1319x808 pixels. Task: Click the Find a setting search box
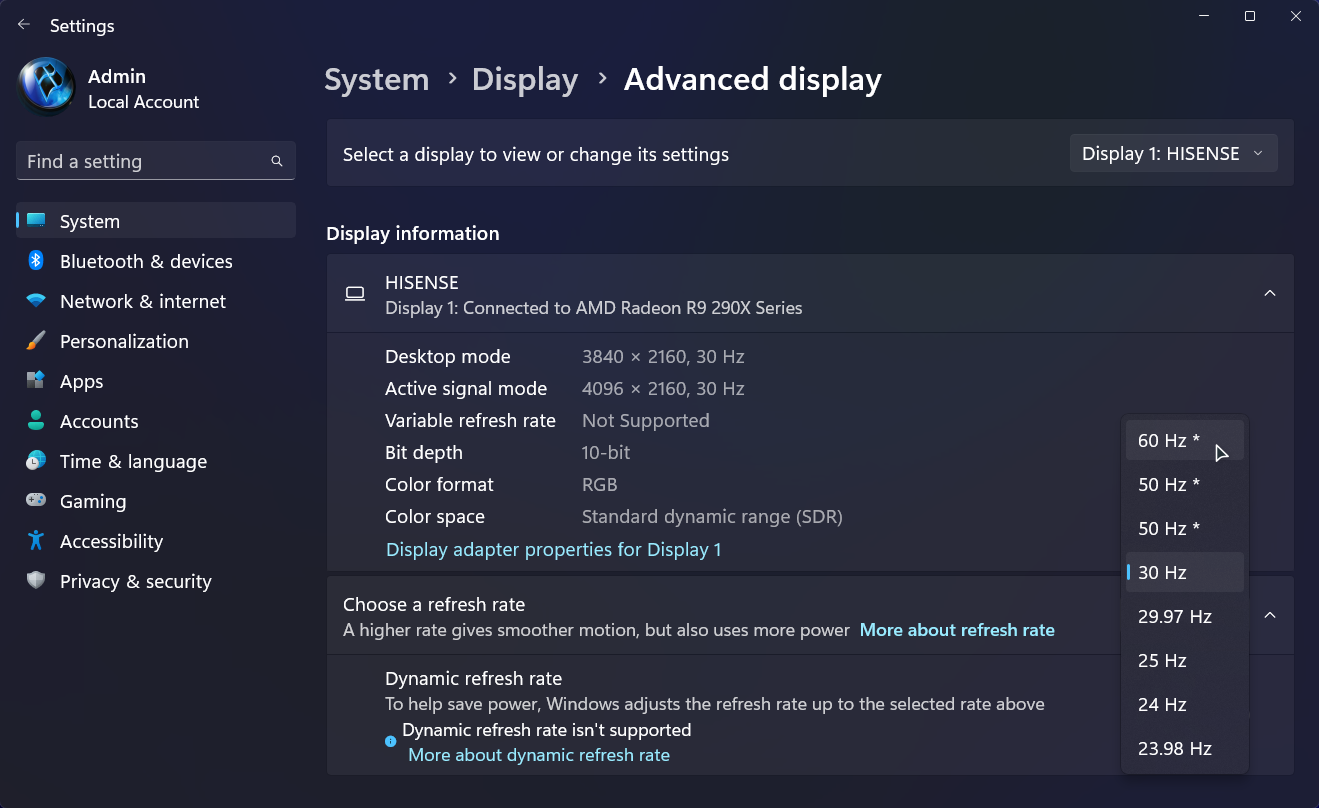145,162
